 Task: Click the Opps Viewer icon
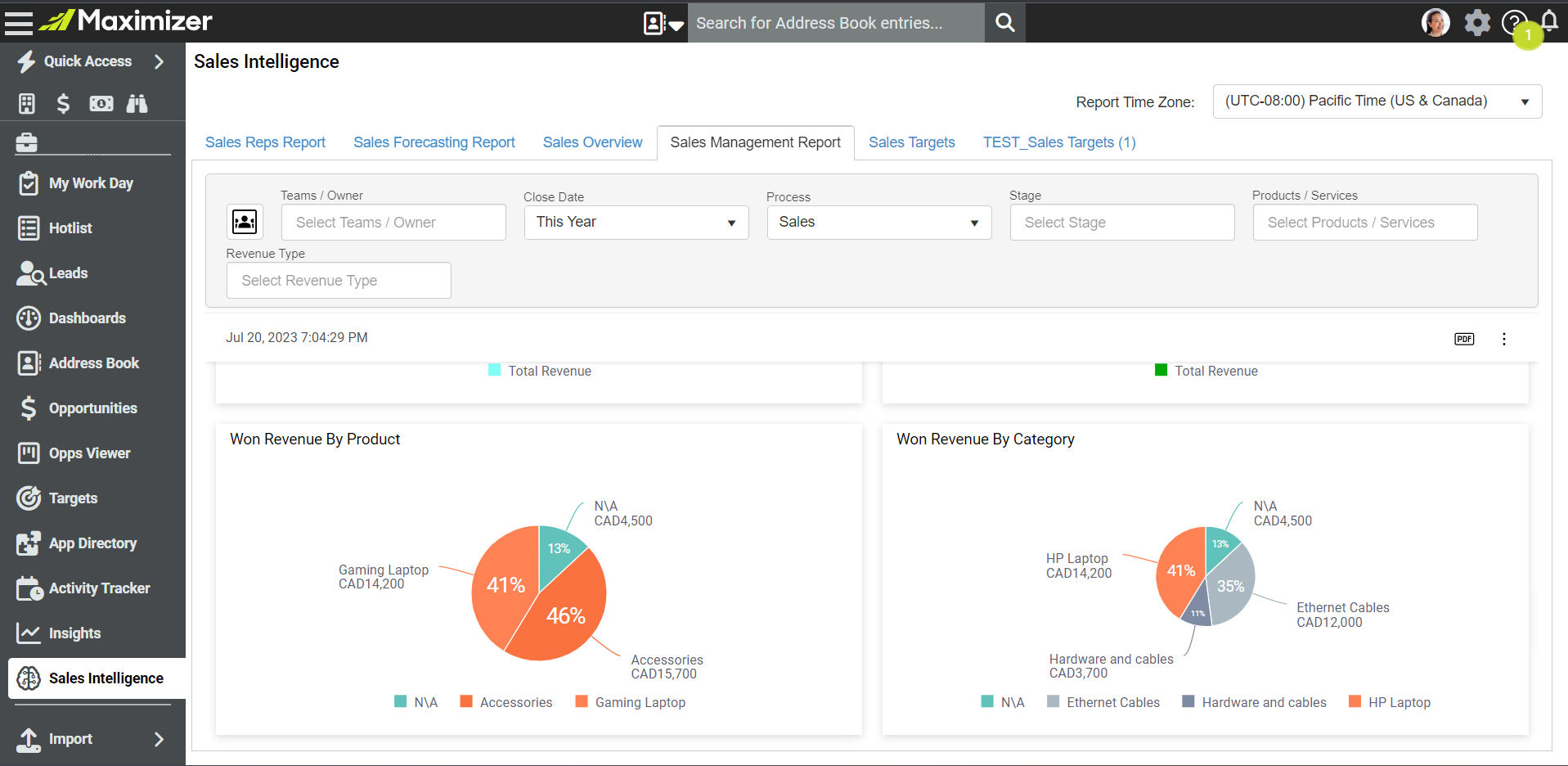click(x=29, y=453)
